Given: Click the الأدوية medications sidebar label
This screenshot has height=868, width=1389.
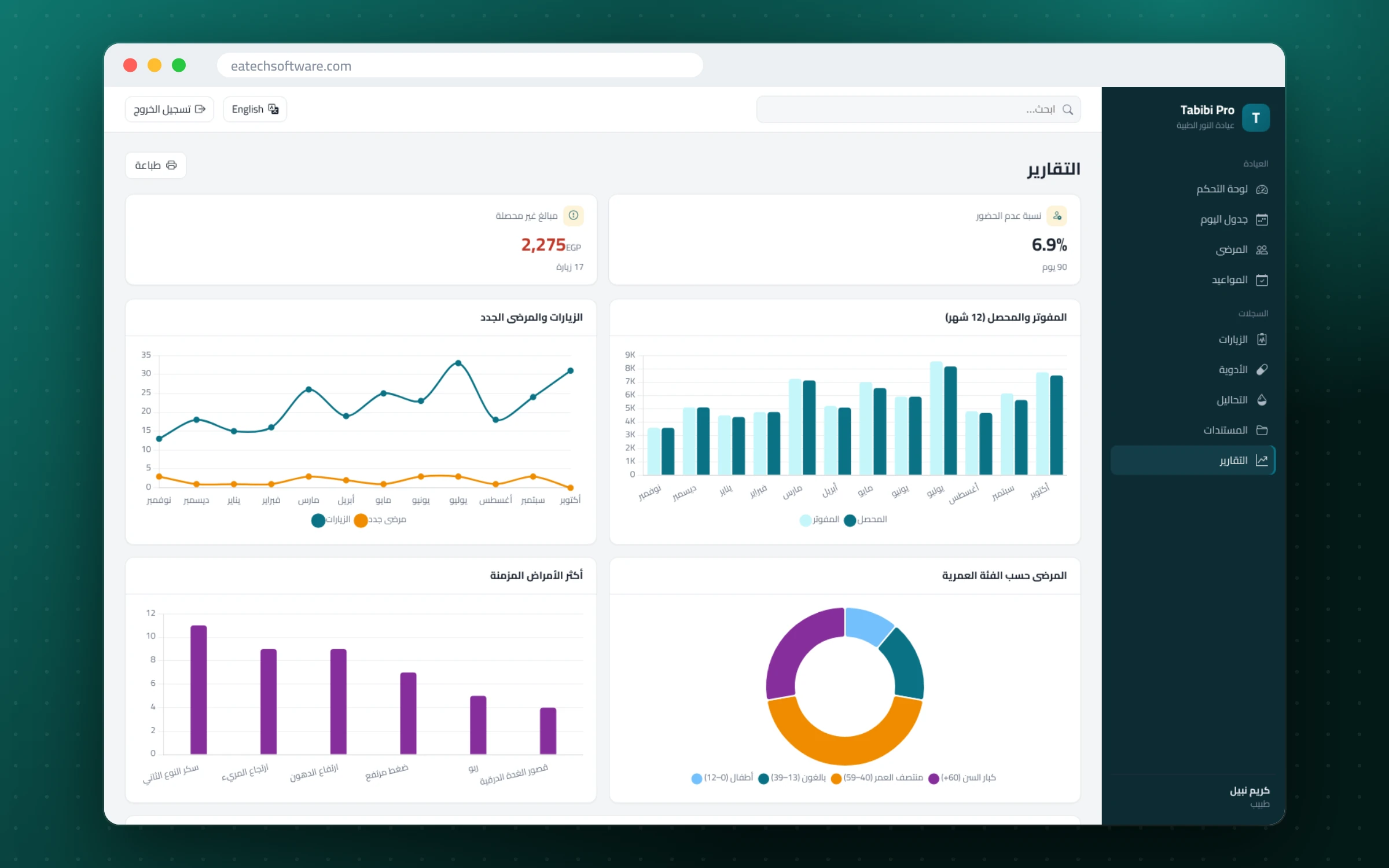Looking at the screenshot, I should 1233,370.
